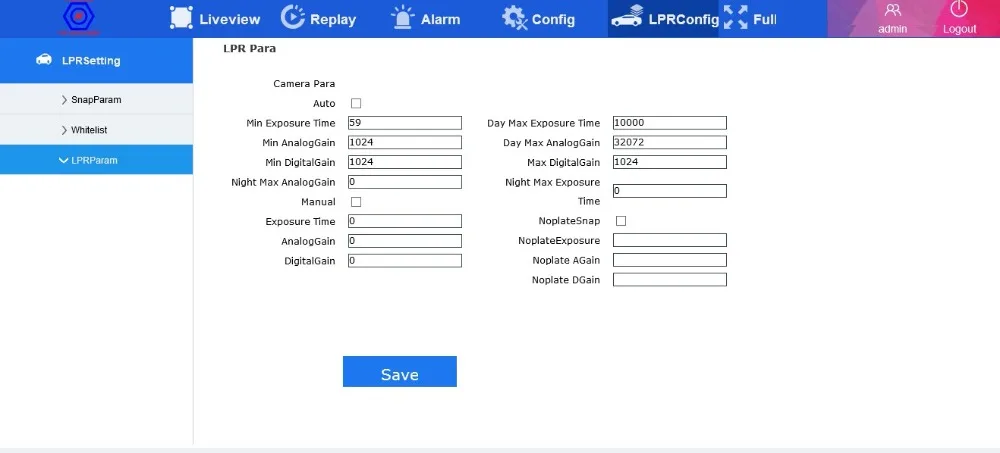Save the LPR parameters
This screenshot has height=453, width=1000.
tap(400, 371)
